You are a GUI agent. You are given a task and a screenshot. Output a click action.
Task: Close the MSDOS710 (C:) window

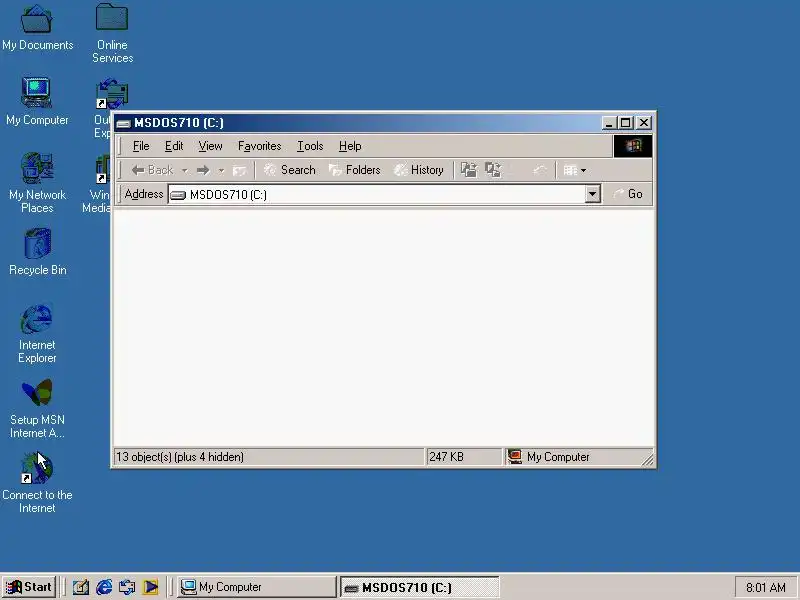(x=644, y=123)
